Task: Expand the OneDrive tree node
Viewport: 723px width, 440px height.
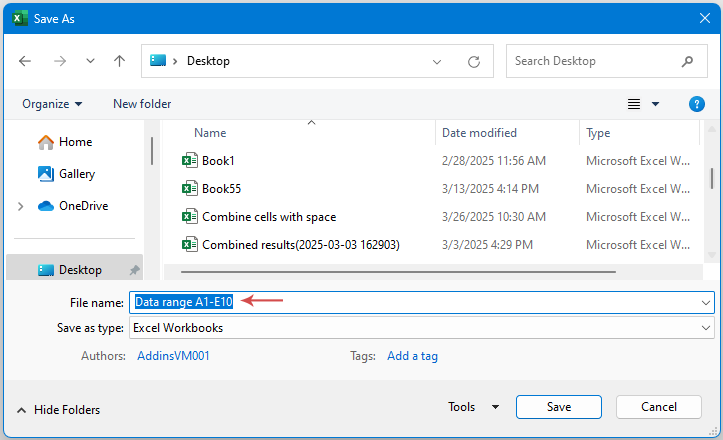Action: [x=20, y=206]
